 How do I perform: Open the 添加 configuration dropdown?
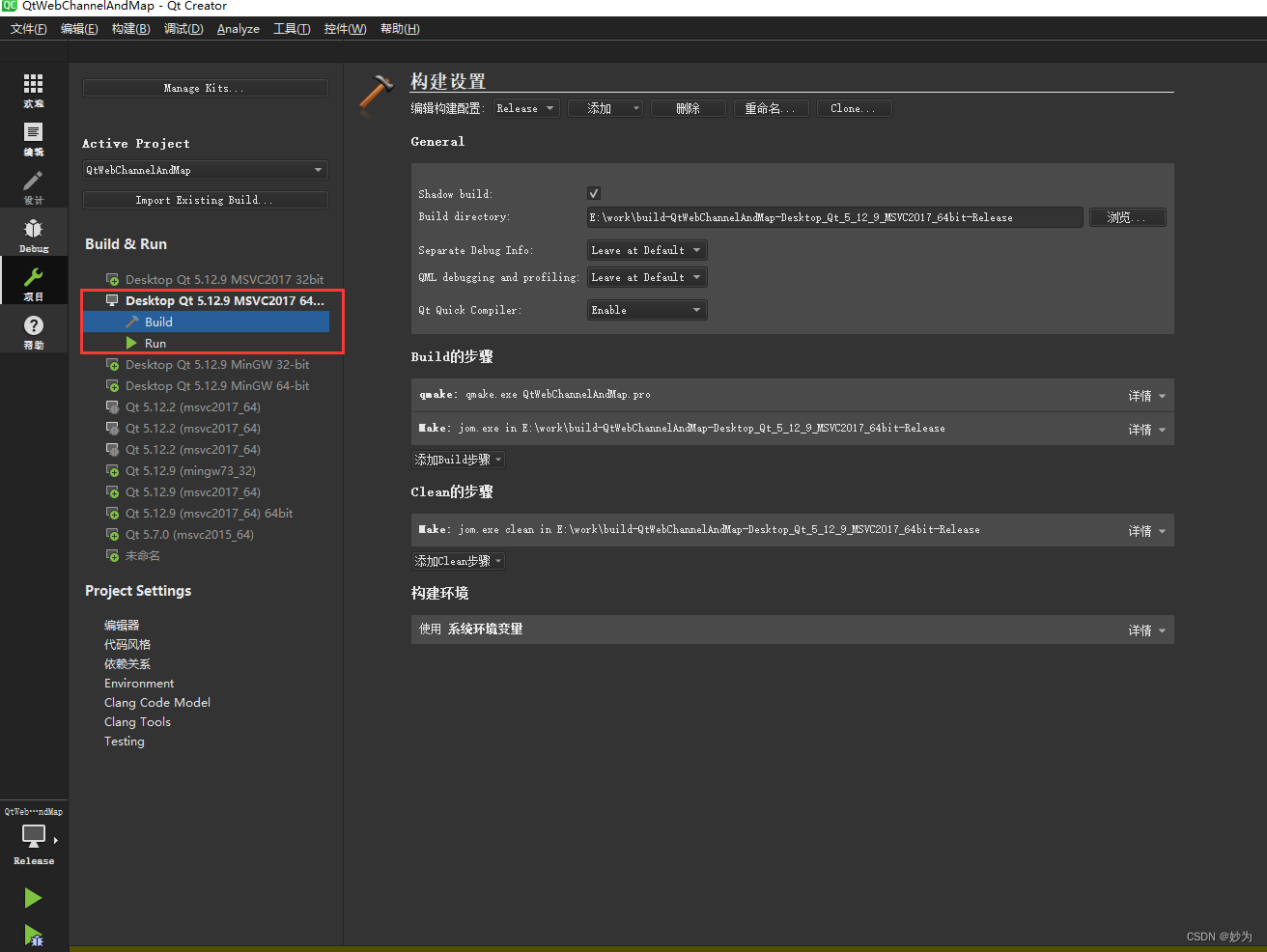pos(605,108)
